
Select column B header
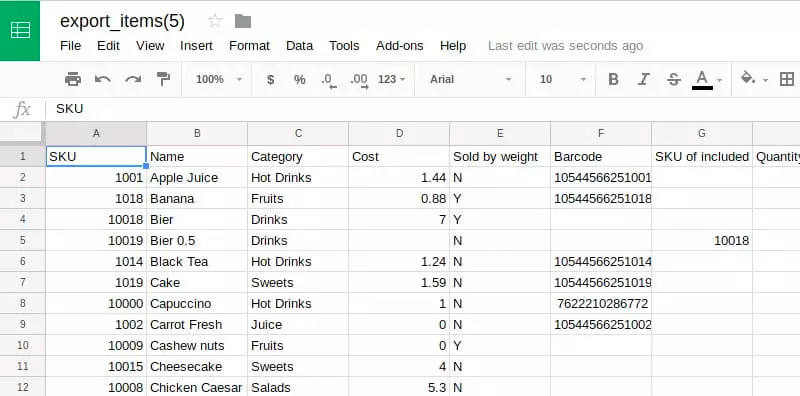coord(197,134)
